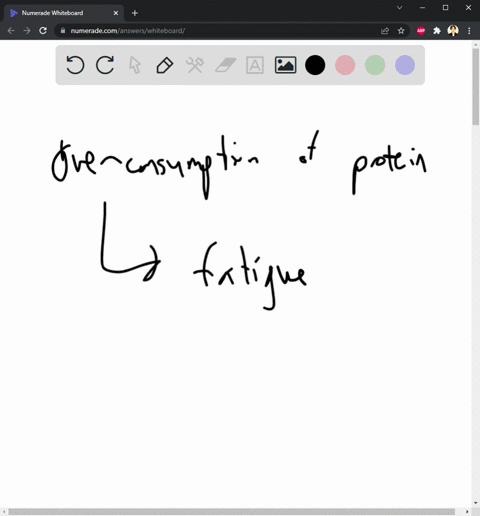Open the extensions puzzle menu

pos(437,31)
